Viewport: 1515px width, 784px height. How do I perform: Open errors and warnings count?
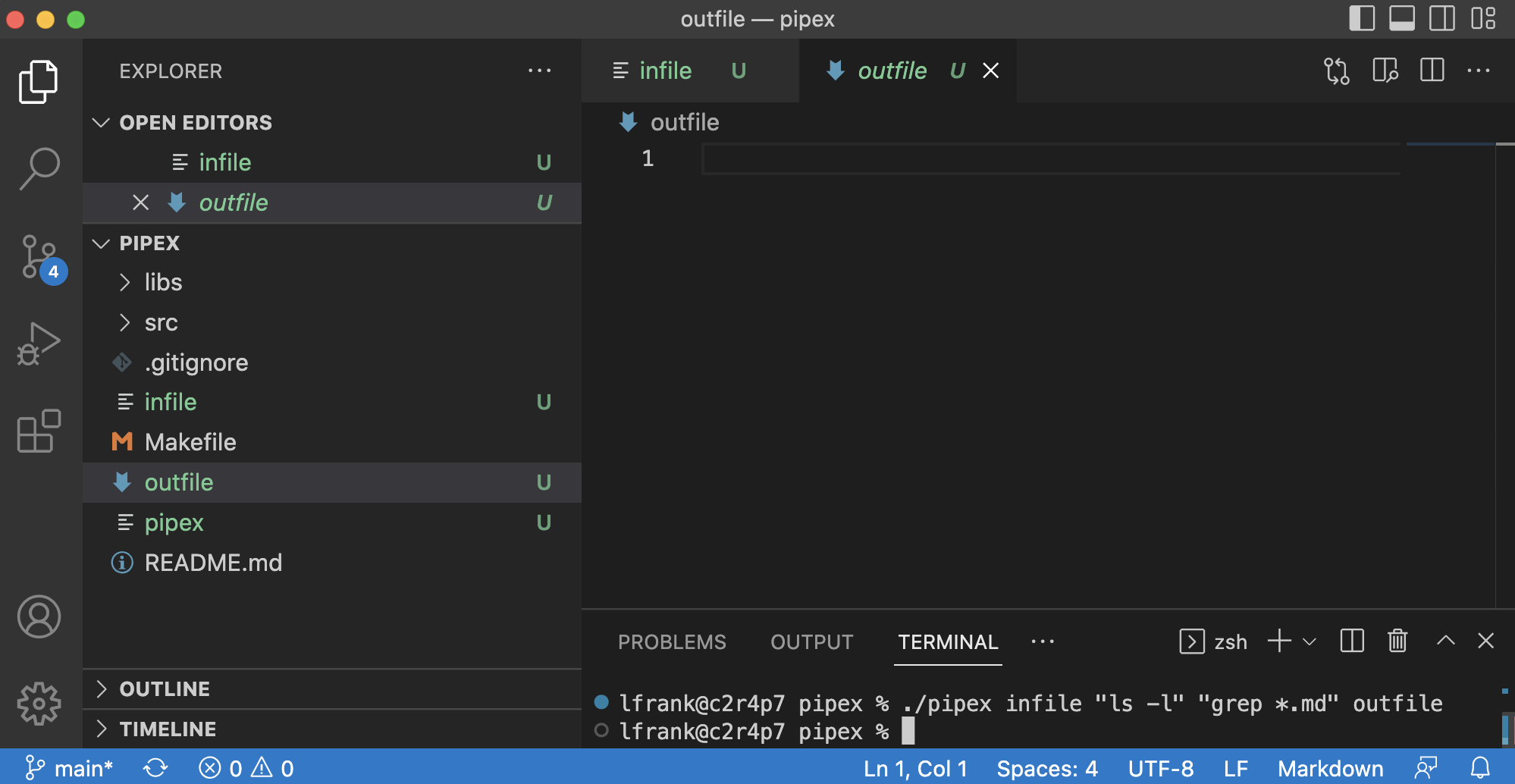click(x=246, y=768)
